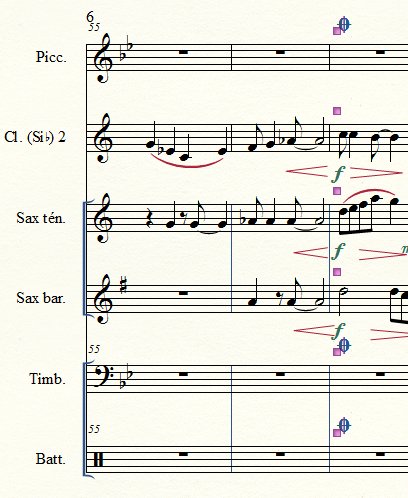Click the whole rest in Piccolo's first measure

pyautogui.click(x=183, y=52)
